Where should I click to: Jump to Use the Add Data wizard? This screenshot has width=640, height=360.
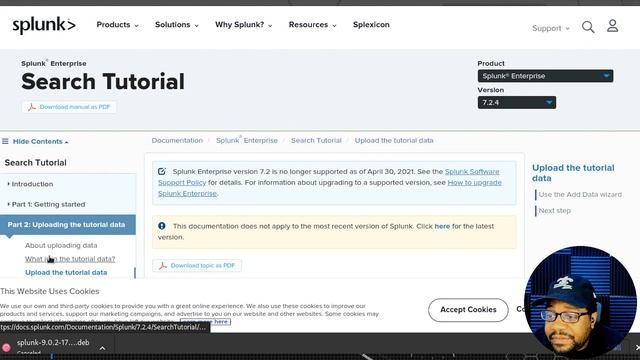(x=580, y=195)
